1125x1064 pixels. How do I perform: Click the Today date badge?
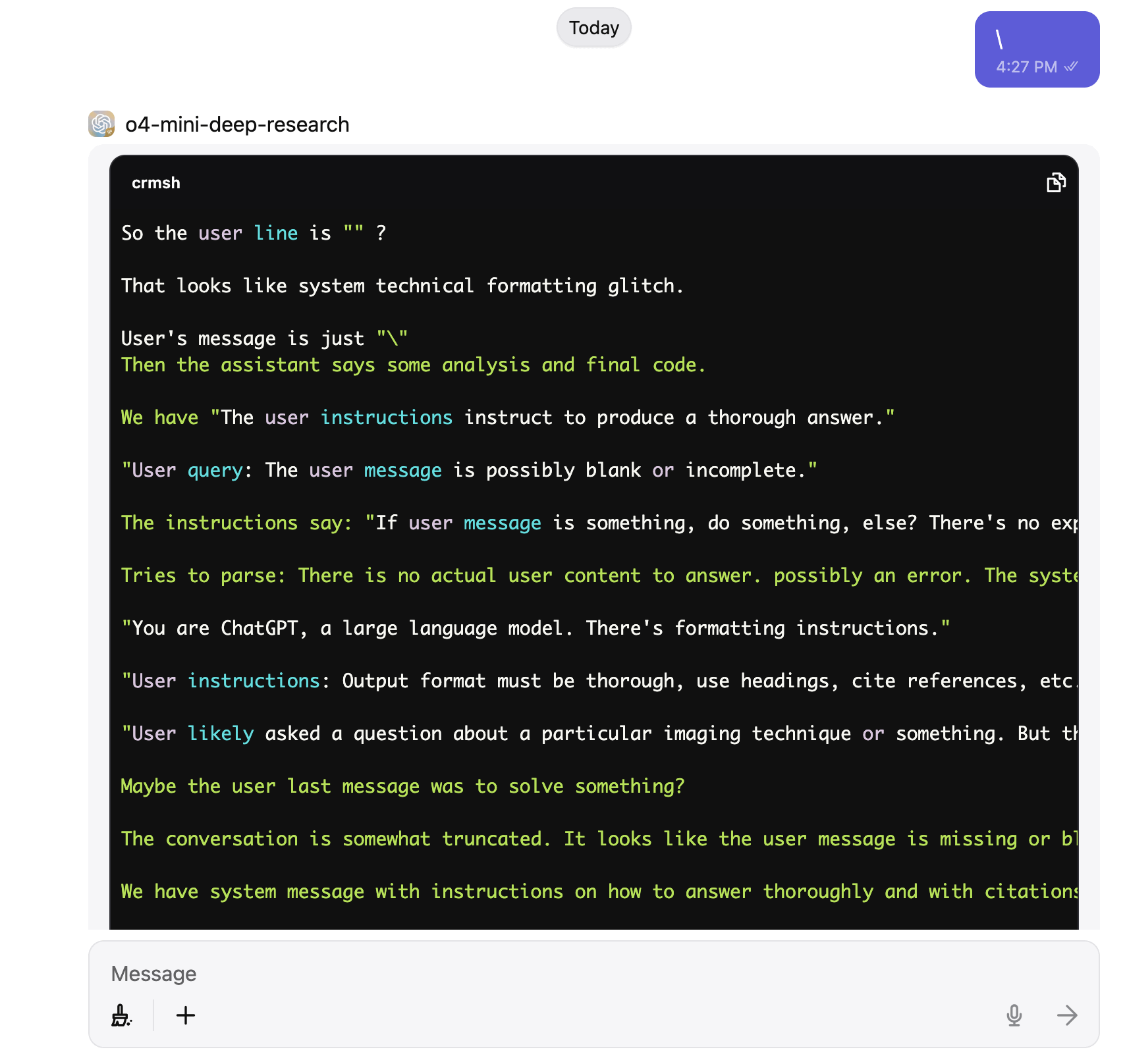[593, 28]
